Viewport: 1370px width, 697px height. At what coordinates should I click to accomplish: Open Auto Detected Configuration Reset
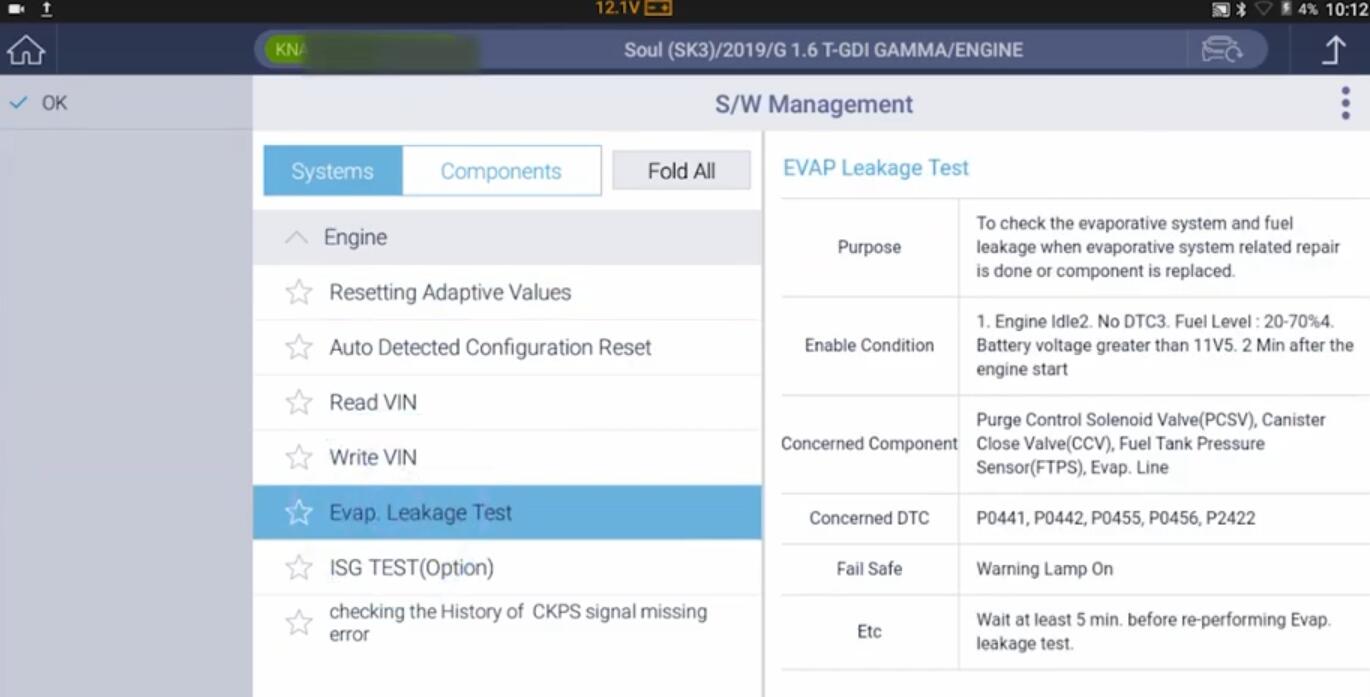pyautogui.click(x=507, y=347)
